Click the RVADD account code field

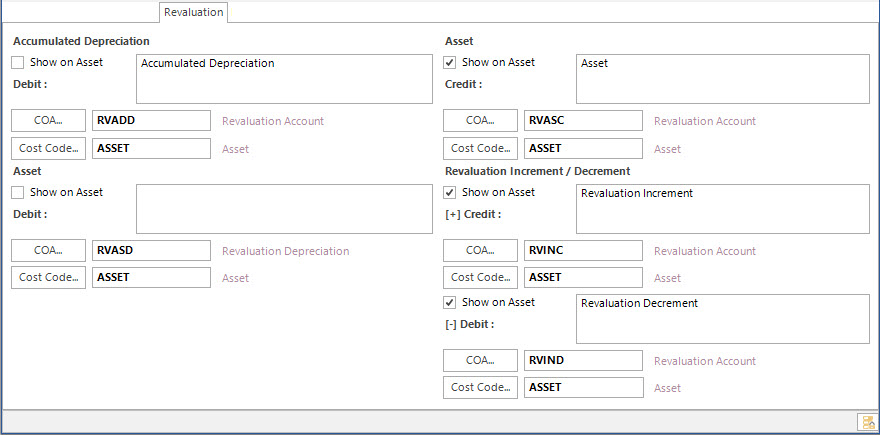pos(152,121)
